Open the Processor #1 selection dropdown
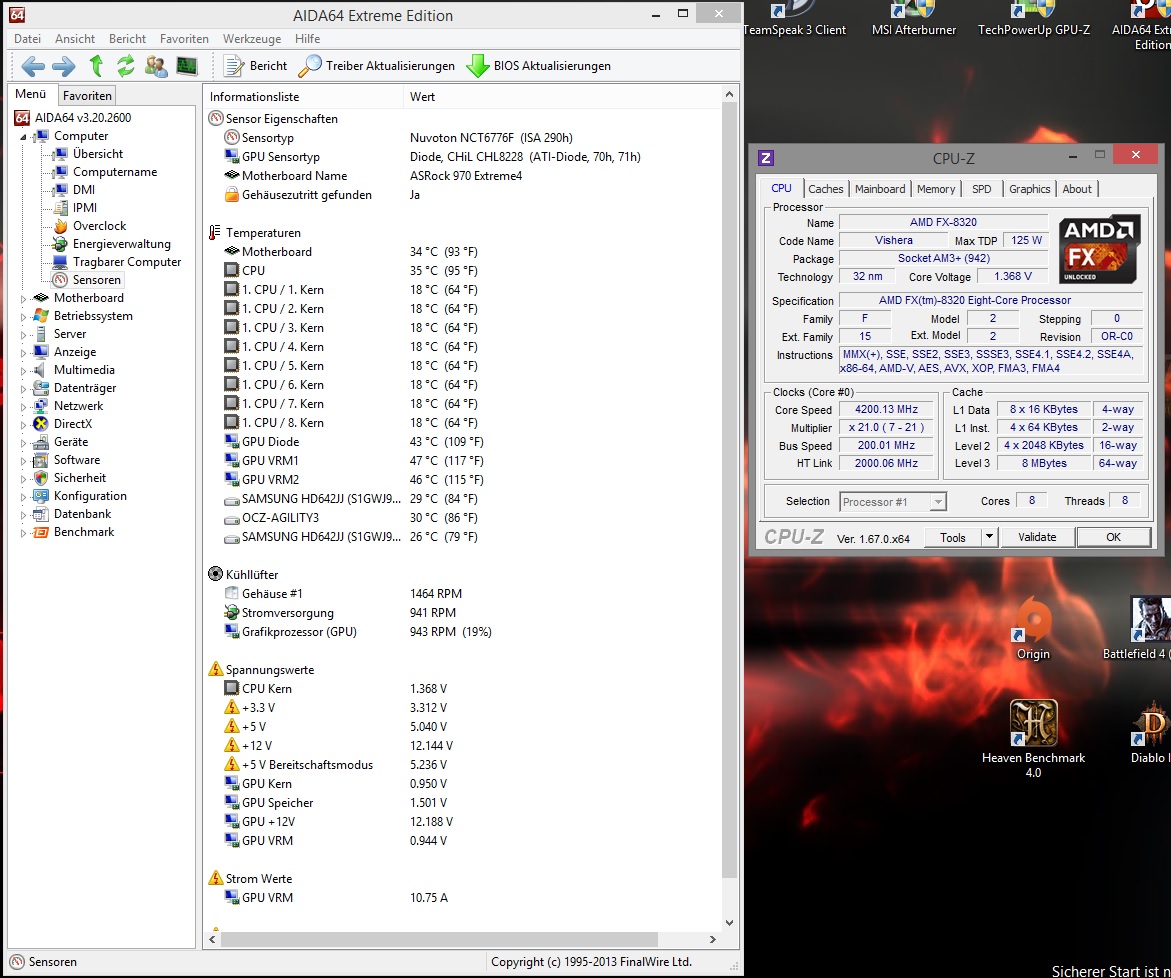This screenshot has width=1171, height=978. coord(893,502)
